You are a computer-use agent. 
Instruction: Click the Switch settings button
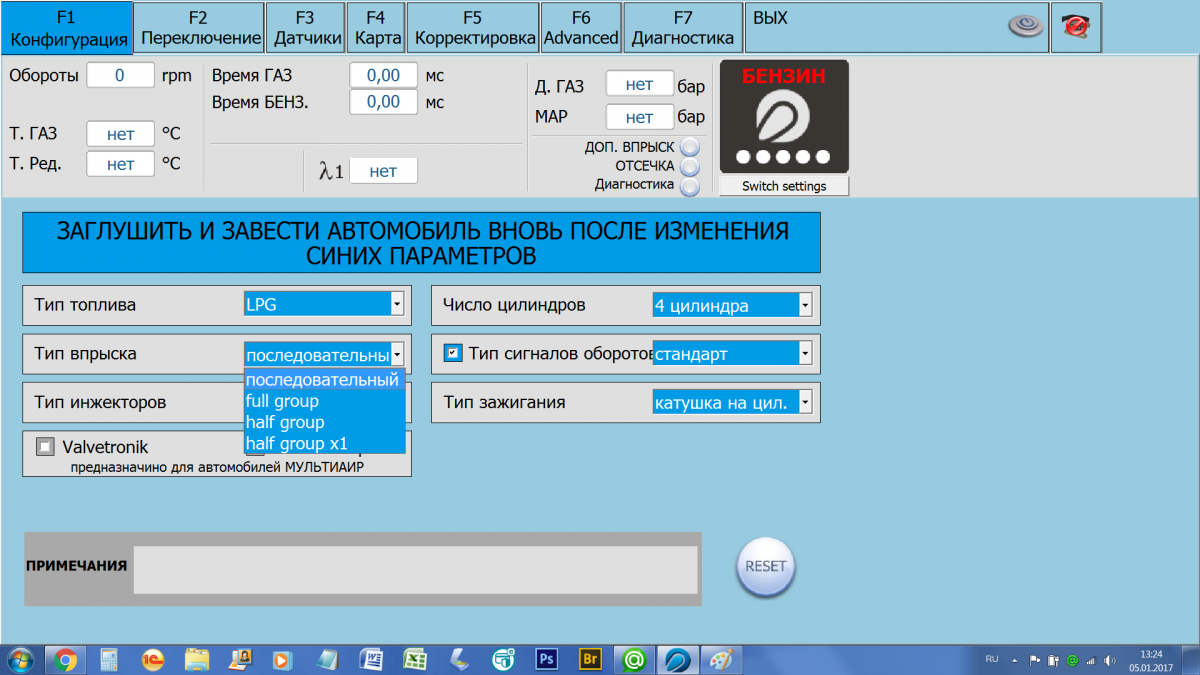pos(784,186)
